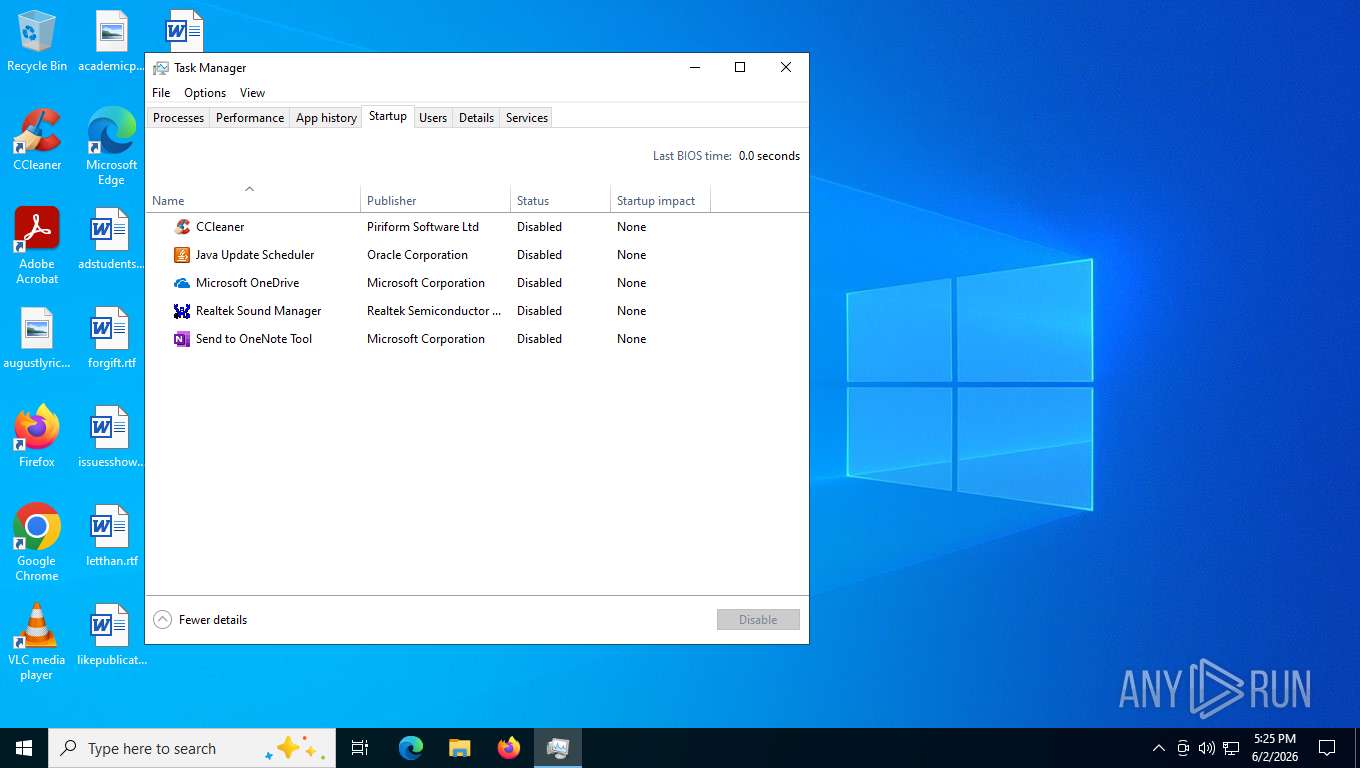Open CCleaner desktop shortcut
Viewport: 1360px width, 768px height.
coord(37,140)
